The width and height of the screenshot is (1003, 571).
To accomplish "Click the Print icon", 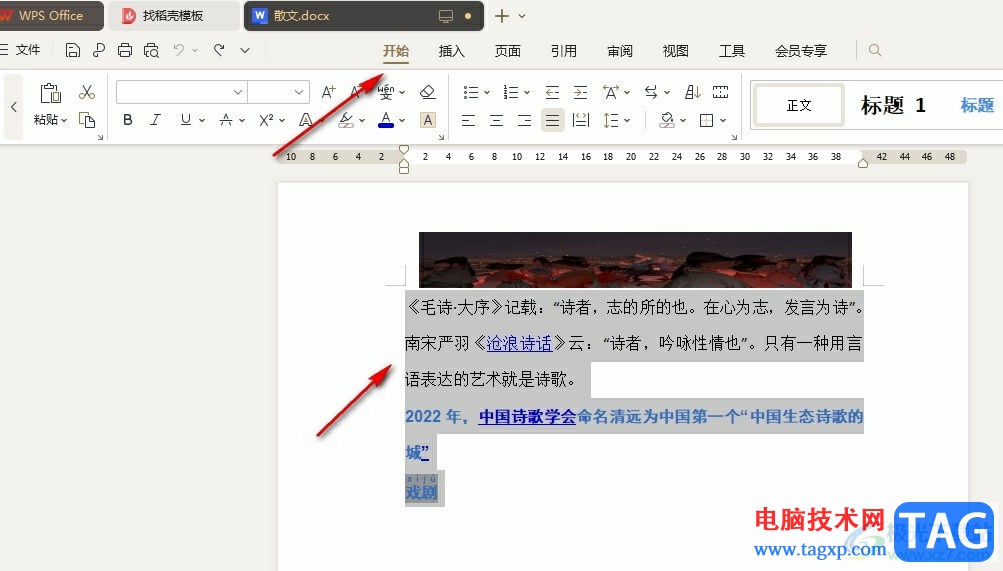I will pos(125,50).
